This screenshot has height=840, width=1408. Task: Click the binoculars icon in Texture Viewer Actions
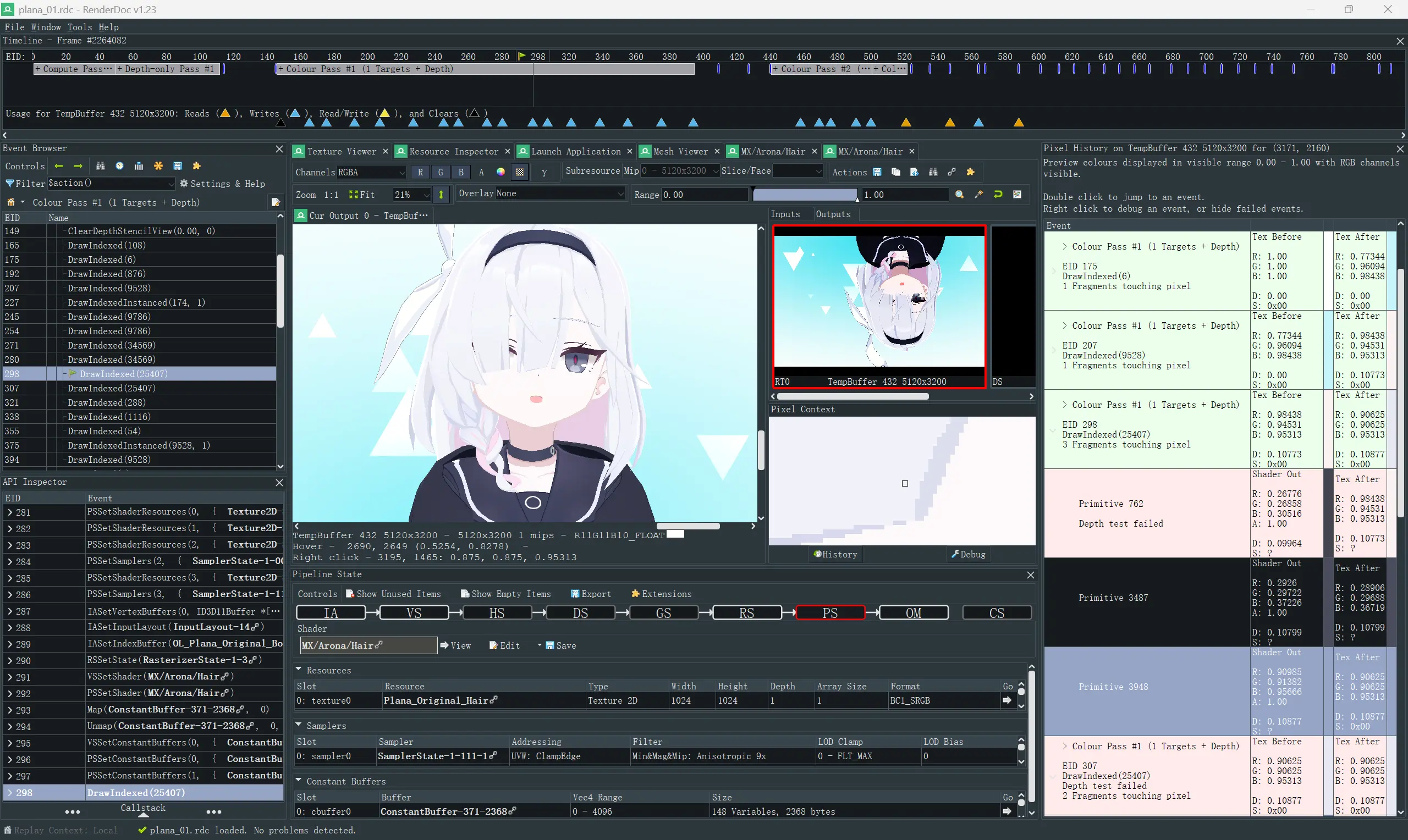[x=933, y=172]
